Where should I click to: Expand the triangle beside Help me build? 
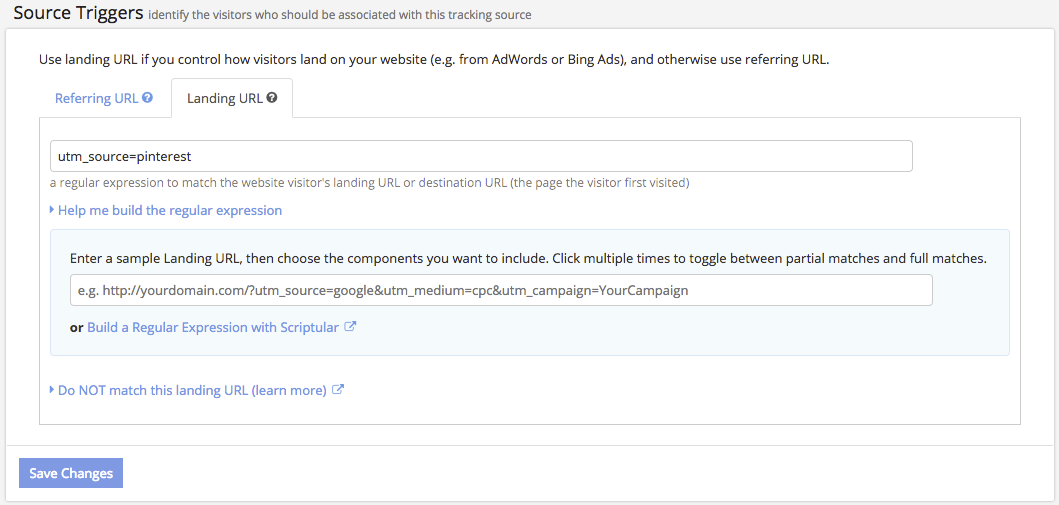pyautogui.click(x=52, y=210)
